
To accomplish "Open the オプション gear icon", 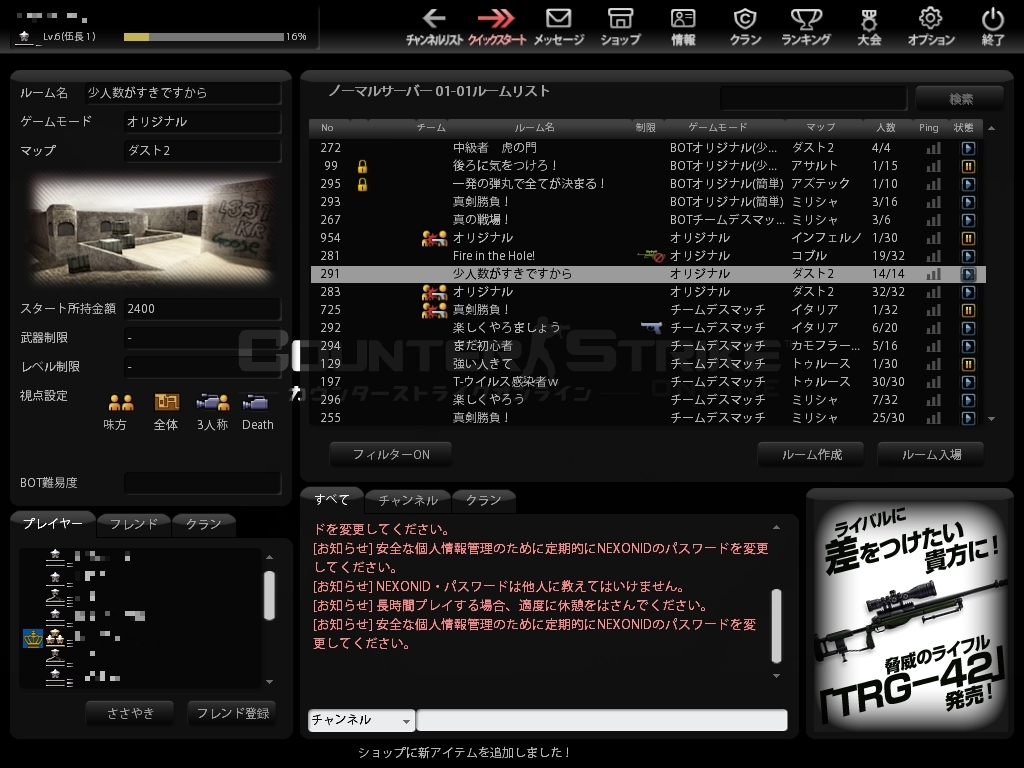I will [931, 26].
